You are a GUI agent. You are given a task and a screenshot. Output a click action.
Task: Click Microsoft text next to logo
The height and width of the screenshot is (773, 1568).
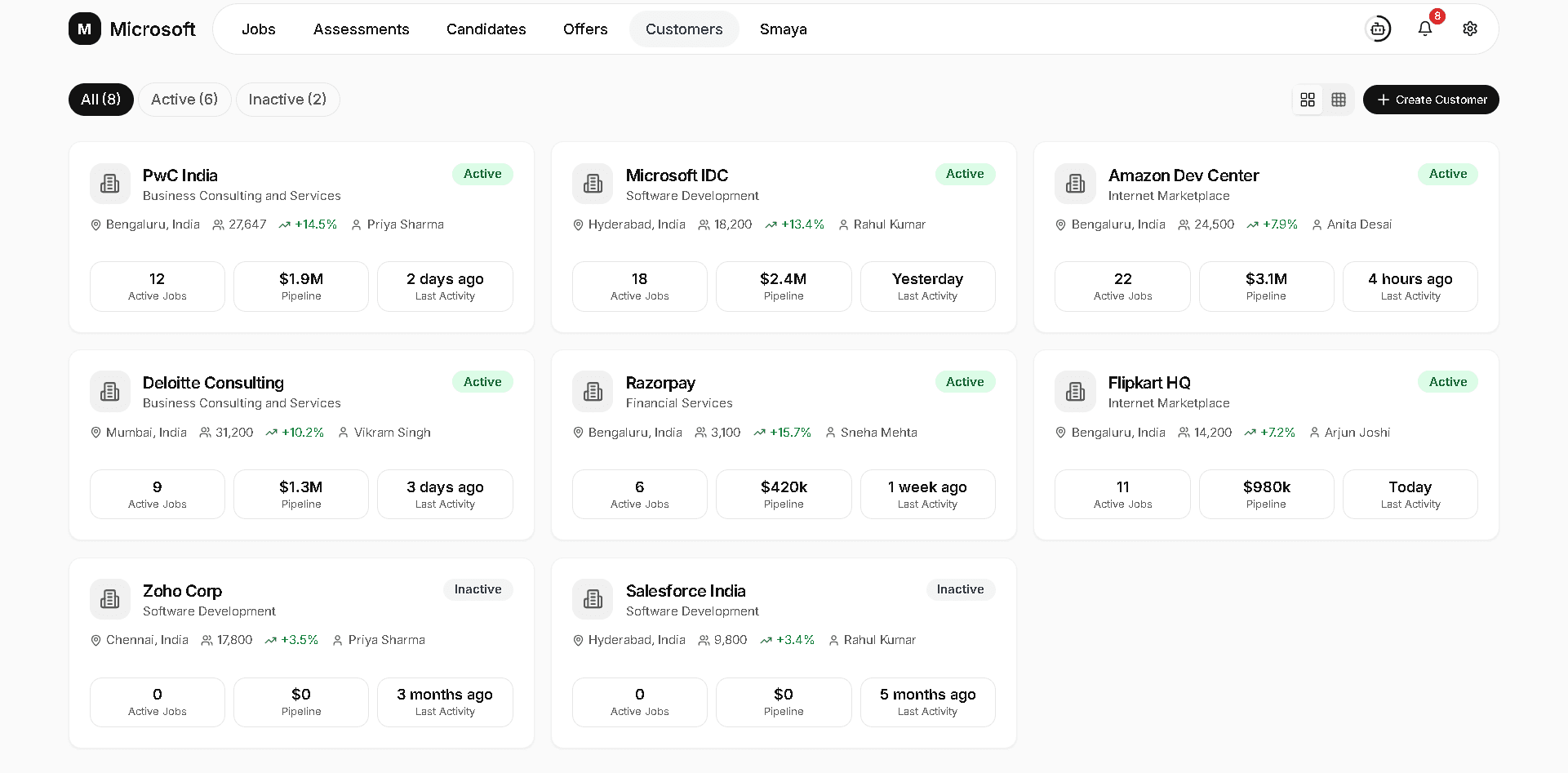click(x=153, y=29)
